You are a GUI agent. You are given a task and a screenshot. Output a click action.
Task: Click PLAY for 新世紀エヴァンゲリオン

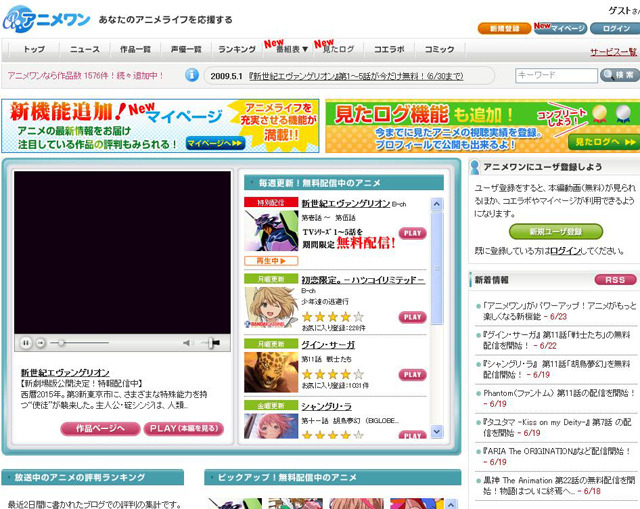click(412, 233)
